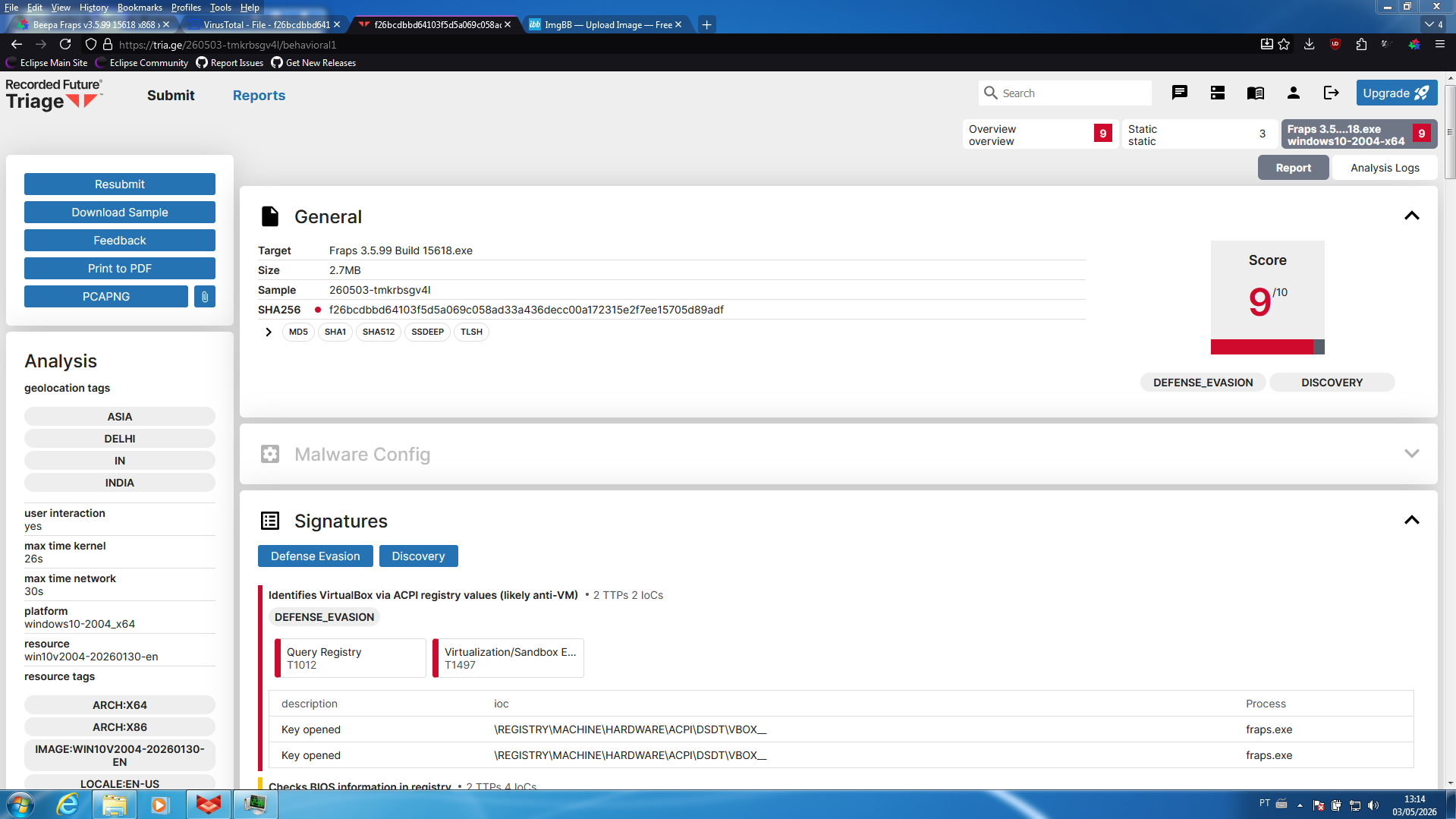Click the multicolor star extension icon
Viewport: 1456px width, 819px height.
point(1414,44)
